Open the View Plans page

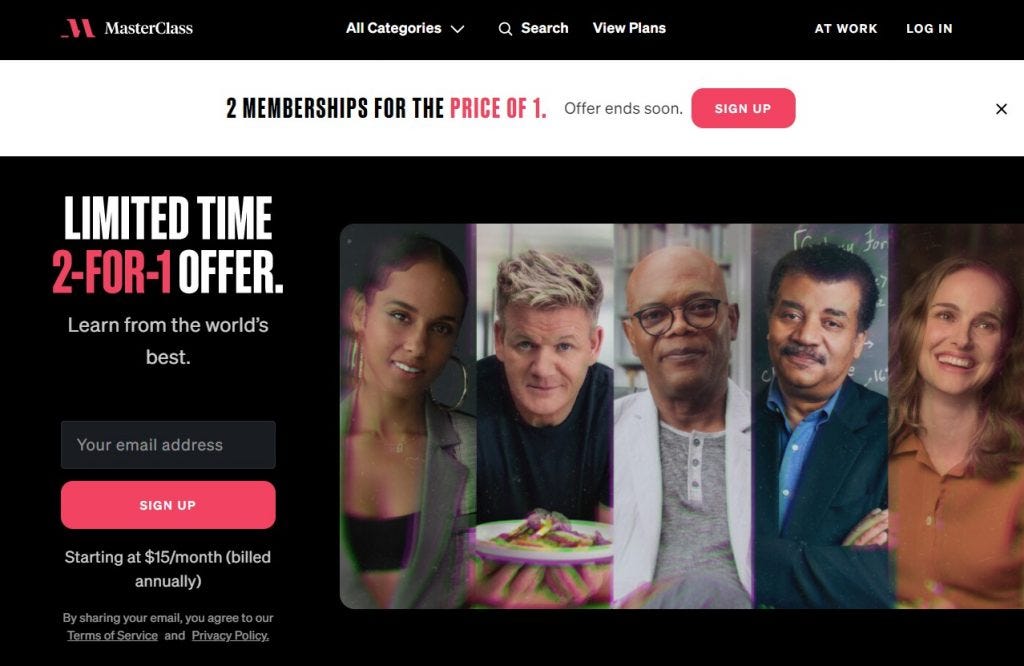[x=629, y=28]
